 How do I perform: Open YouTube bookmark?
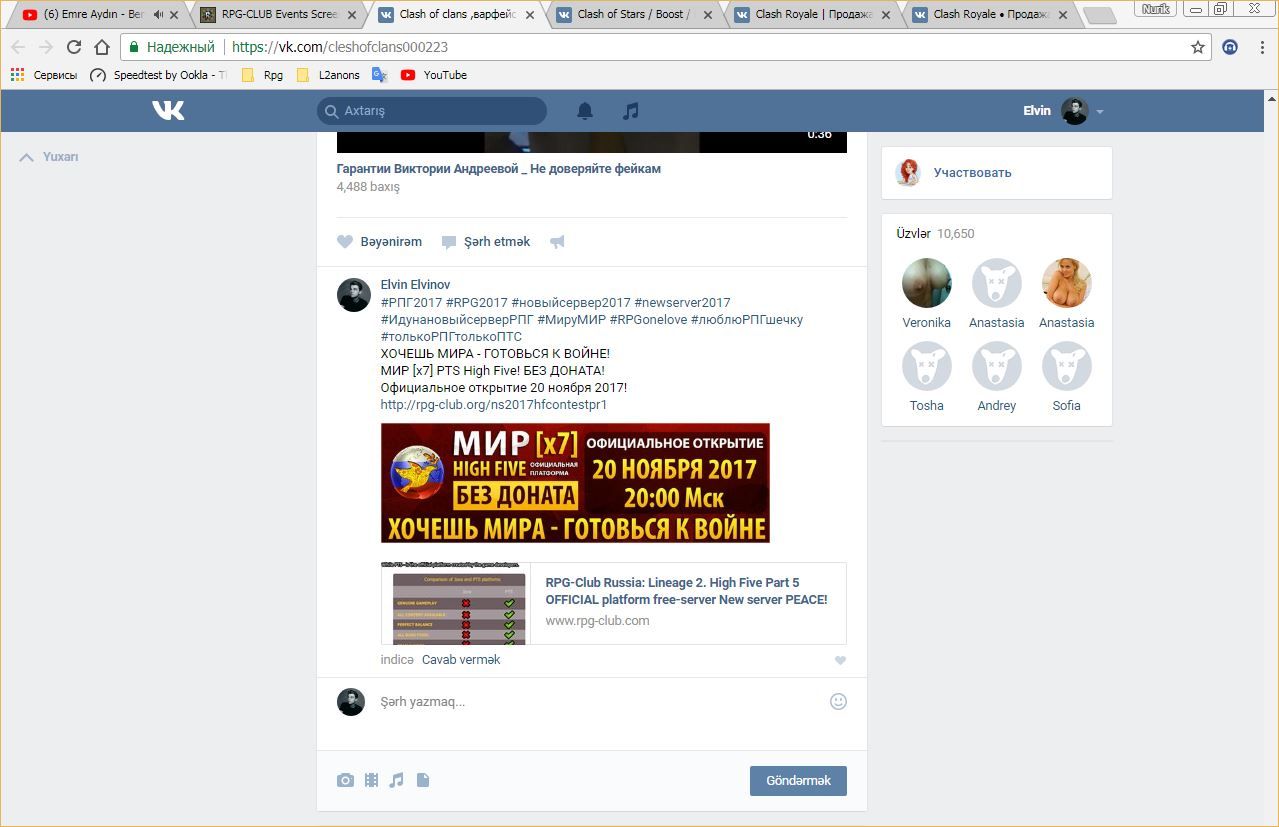[x=434, y=75]
